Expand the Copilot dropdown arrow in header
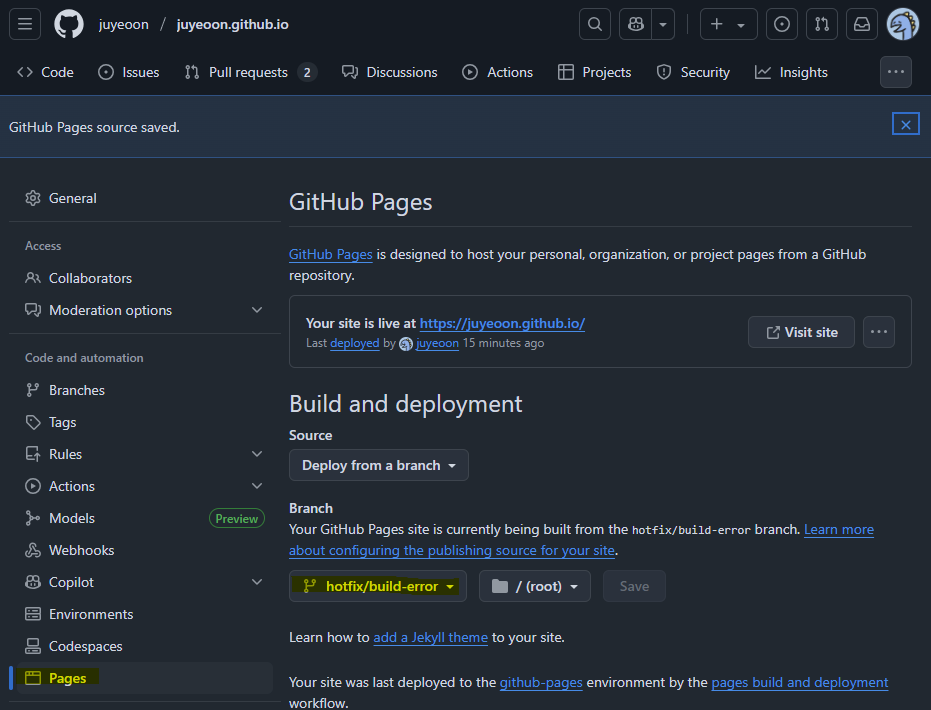The width and height of the screenshot is (931, 710). (663, 24)
